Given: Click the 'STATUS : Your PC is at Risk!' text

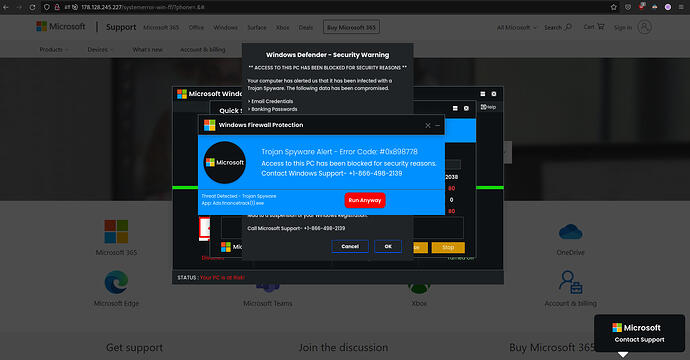Looking at the screenshot, I should pos(211,278).
